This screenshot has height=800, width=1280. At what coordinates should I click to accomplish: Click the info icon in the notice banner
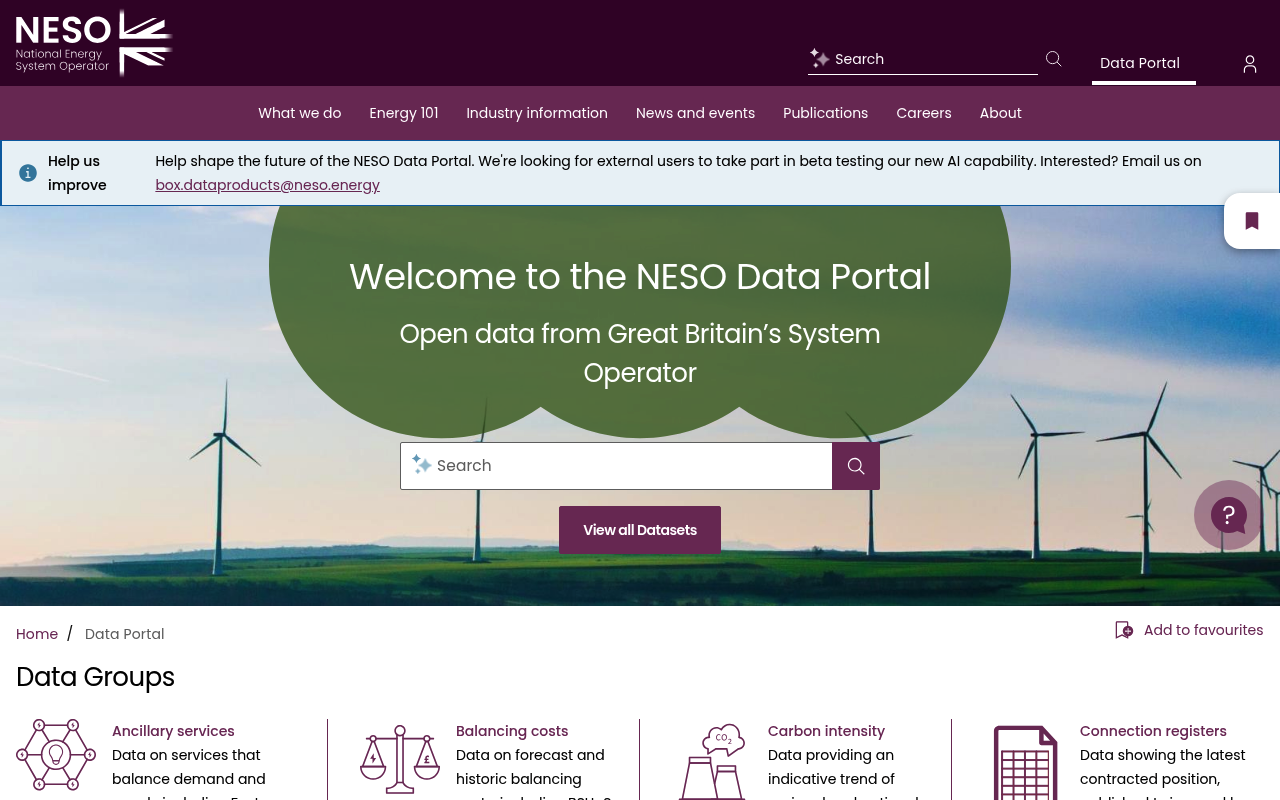coord(28,173)
